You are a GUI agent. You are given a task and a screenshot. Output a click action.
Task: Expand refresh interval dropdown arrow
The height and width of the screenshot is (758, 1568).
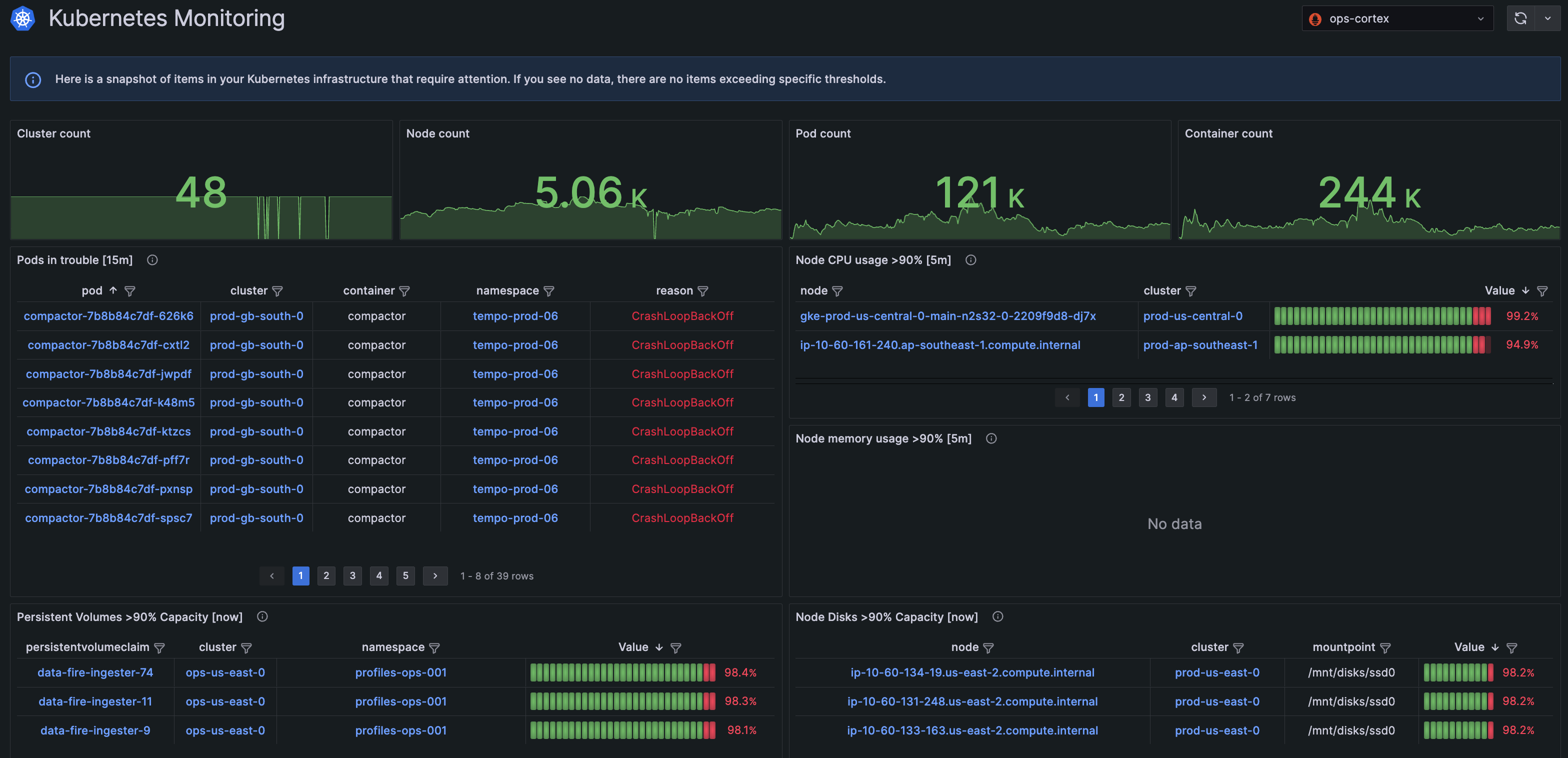click(x=1547, y=18)
